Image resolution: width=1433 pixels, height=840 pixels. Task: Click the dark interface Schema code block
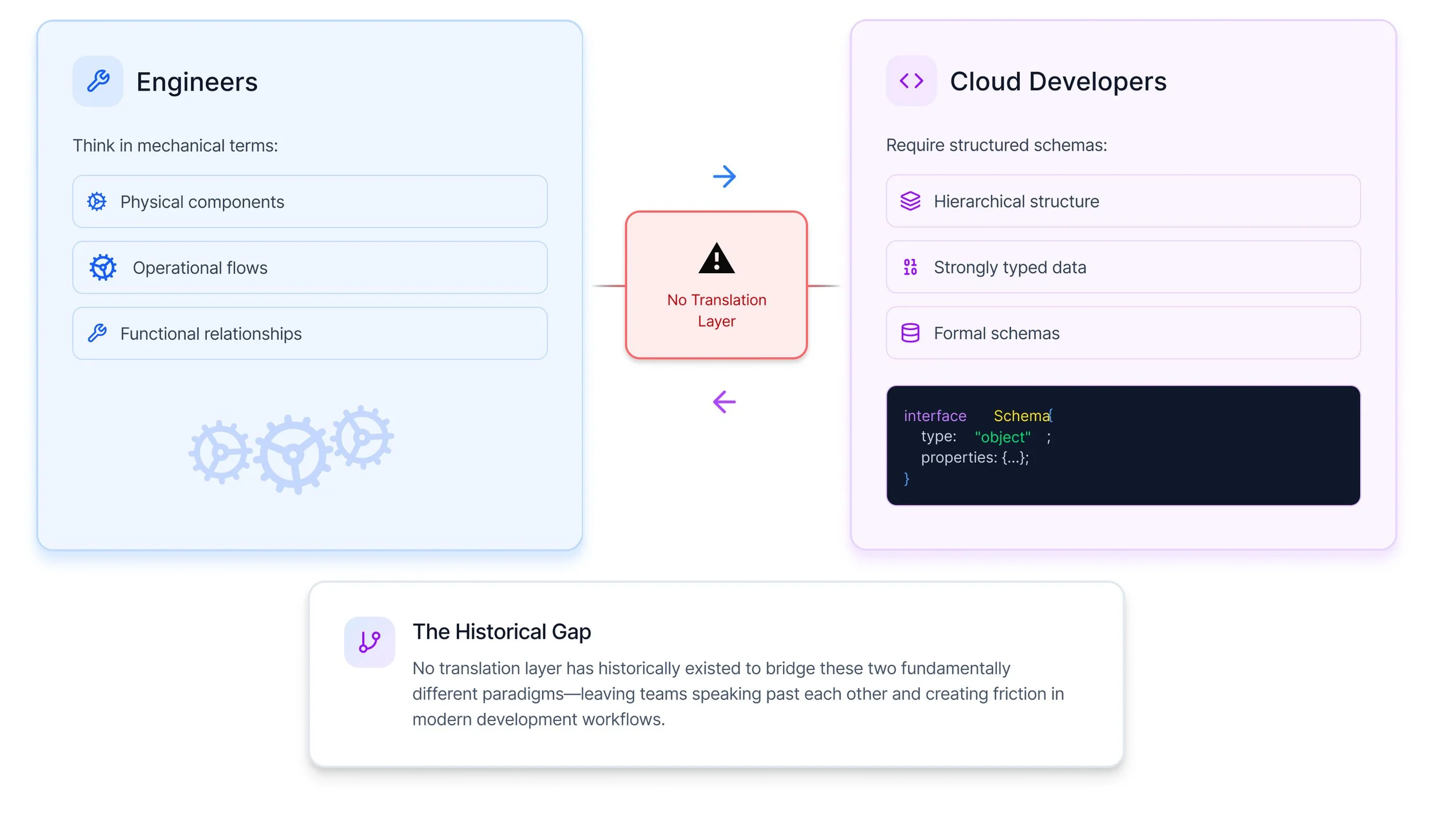coord(1122,445)
